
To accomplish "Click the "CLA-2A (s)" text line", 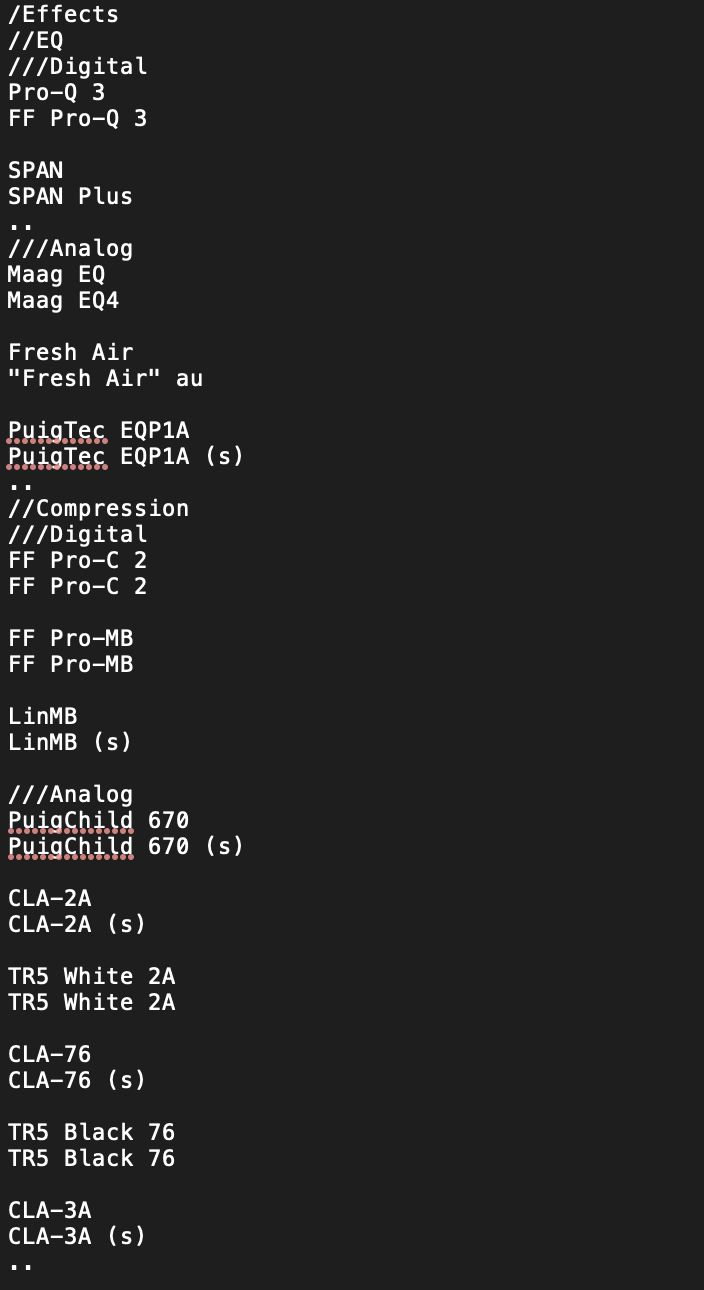I will [77, 925].
